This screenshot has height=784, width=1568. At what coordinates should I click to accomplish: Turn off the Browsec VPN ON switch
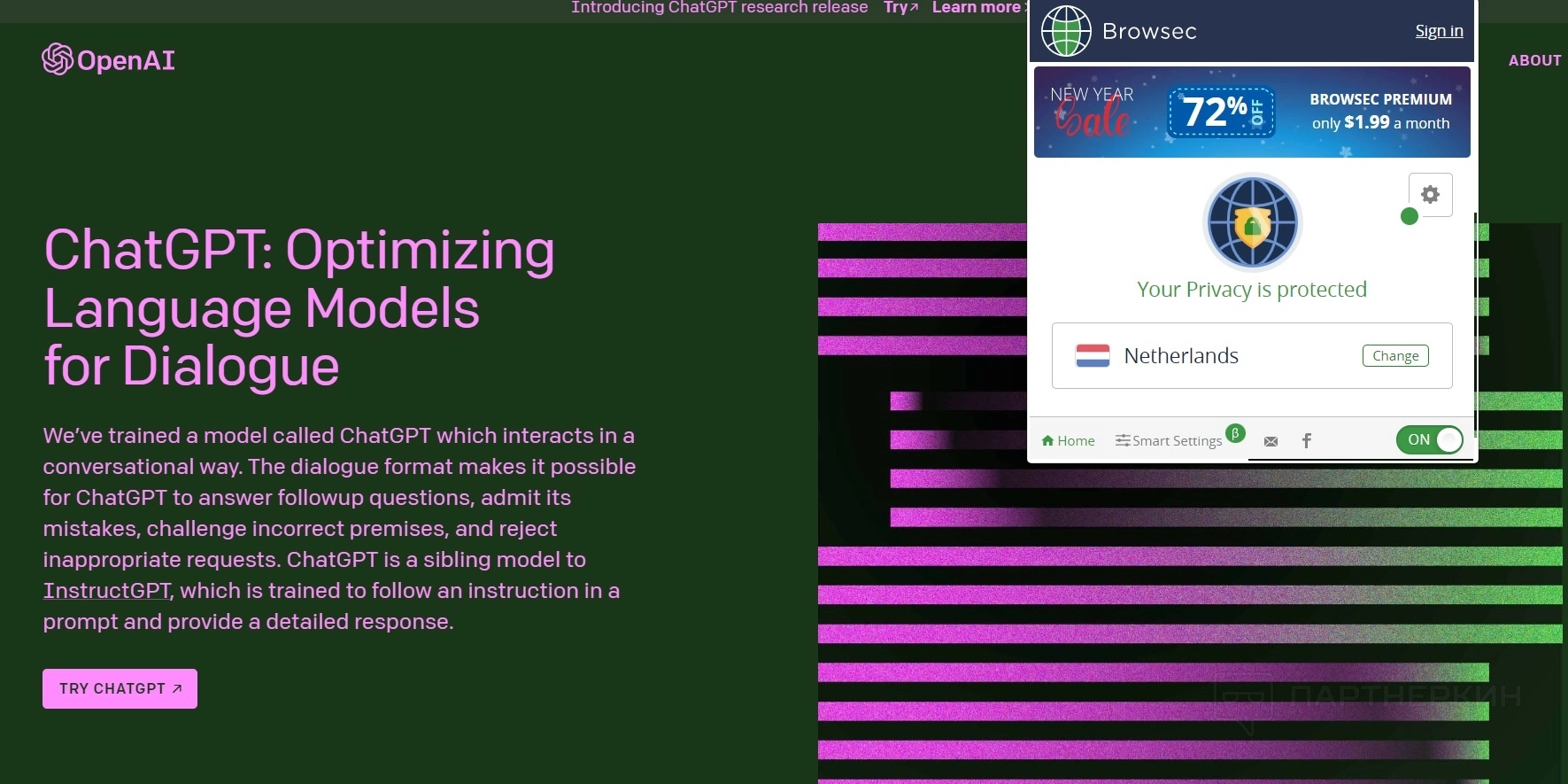pyautogui.click(x=1429, y=439)
